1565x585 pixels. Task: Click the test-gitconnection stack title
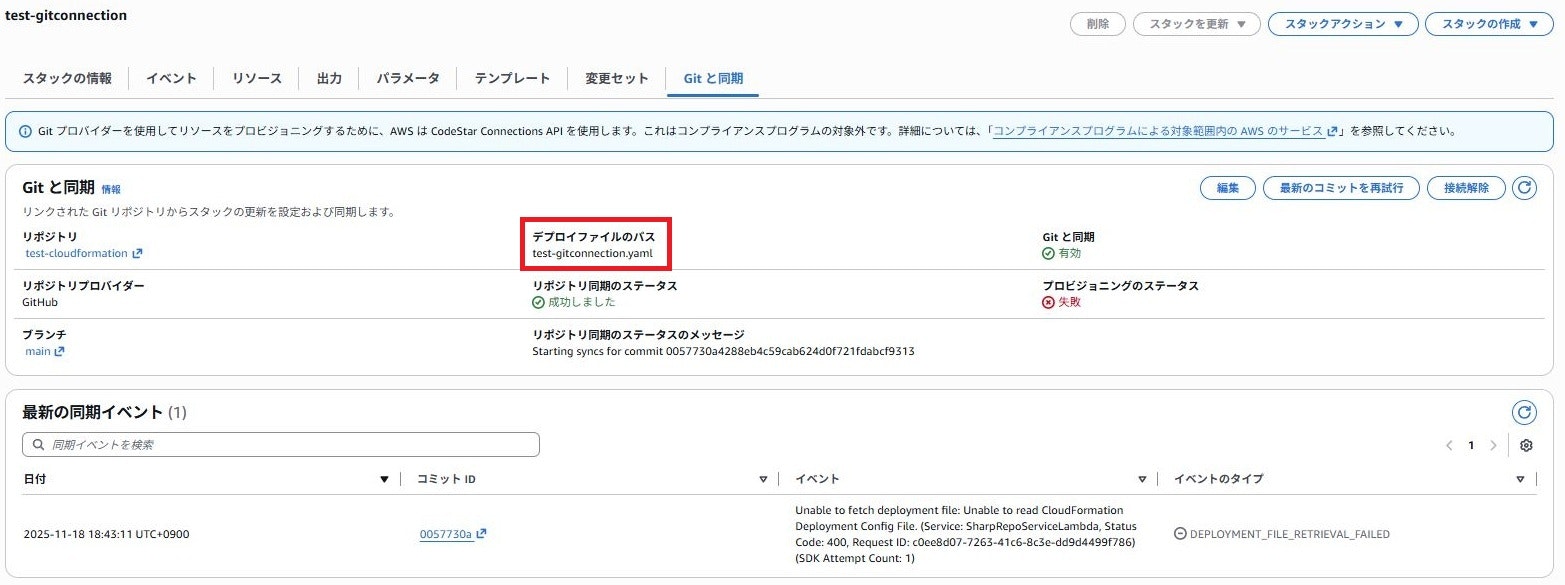pos(66,16)
